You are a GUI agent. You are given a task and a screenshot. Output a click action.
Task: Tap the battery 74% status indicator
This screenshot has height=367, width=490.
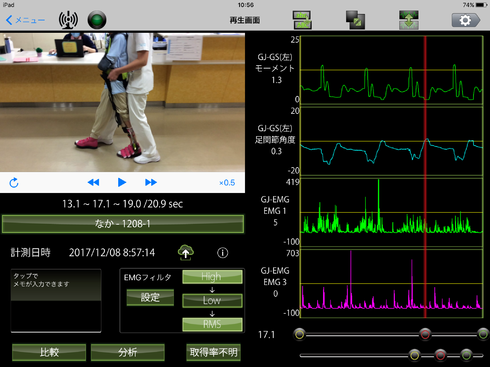pos(475,5)
